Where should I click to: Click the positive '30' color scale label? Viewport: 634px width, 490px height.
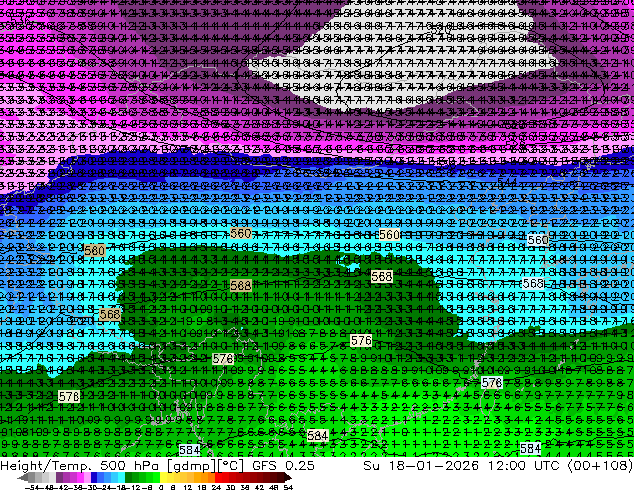230,488
